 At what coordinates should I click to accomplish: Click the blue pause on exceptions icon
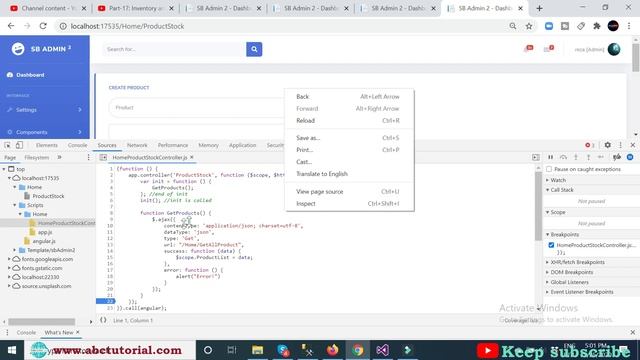pos(630,157)
